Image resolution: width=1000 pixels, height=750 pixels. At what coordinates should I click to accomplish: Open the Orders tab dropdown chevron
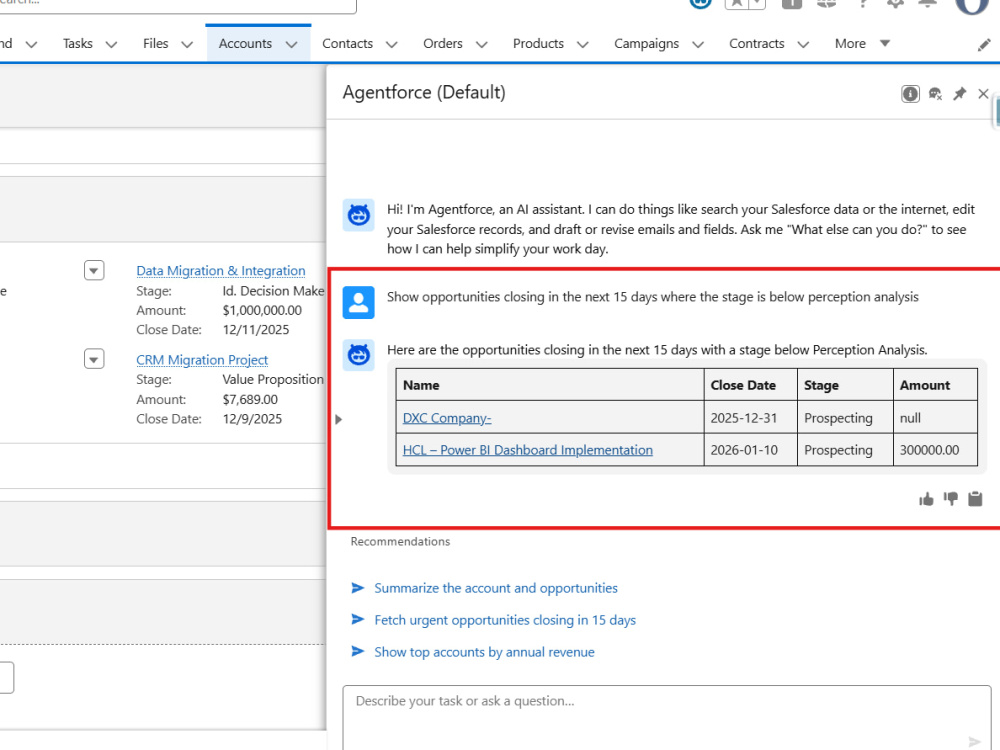coord(482,45)
